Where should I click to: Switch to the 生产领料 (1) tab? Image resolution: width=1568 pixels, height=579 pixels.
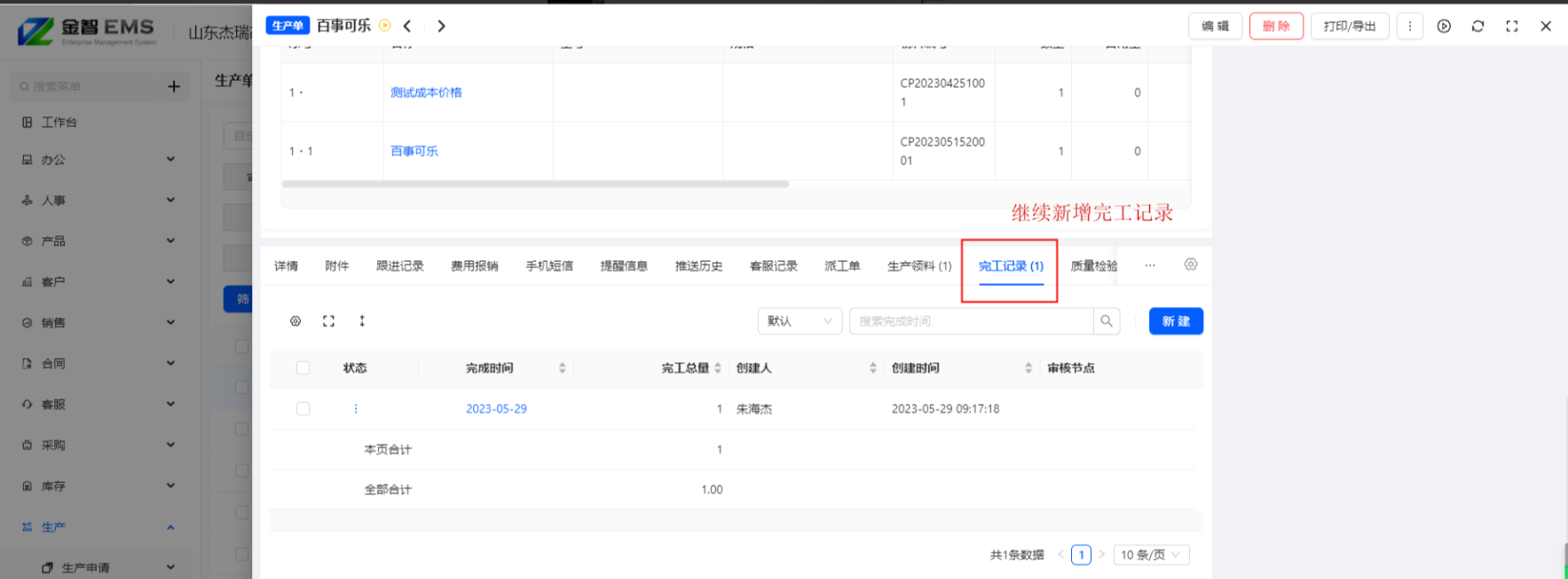(919, 266)
